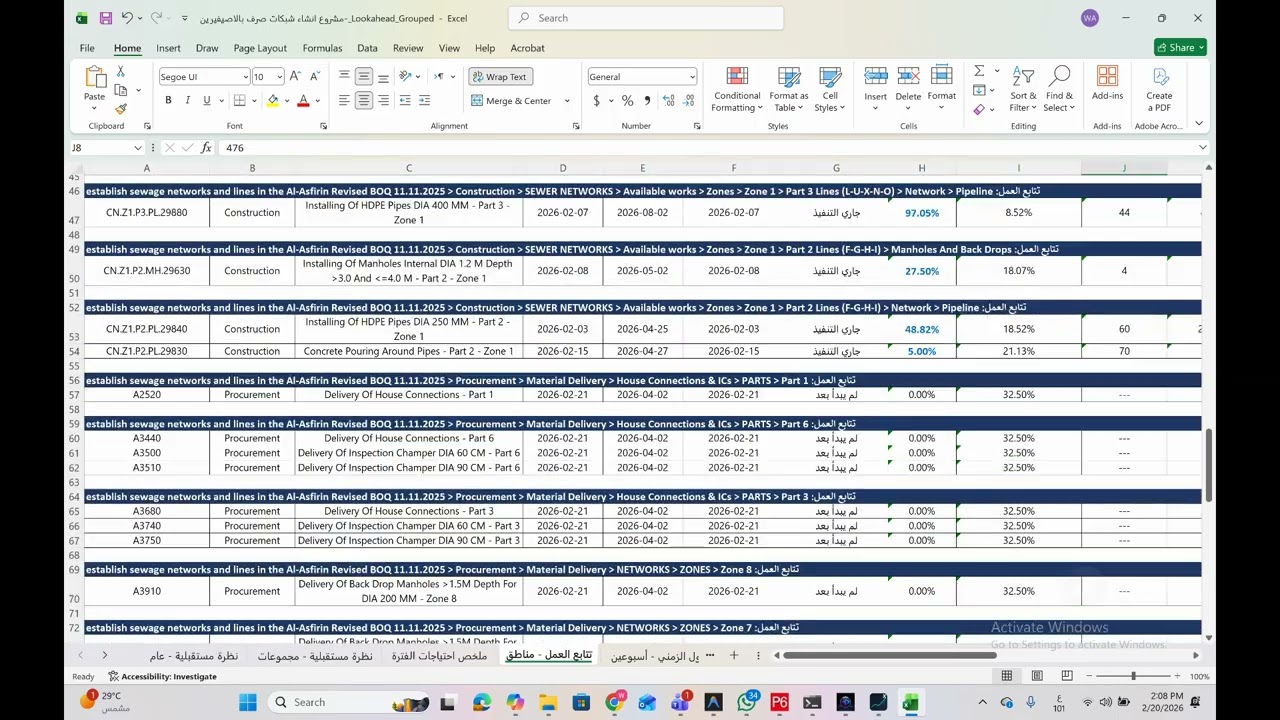Screen dimensions: 1280x720
Task: Increase decimal places
Action: 669,101
